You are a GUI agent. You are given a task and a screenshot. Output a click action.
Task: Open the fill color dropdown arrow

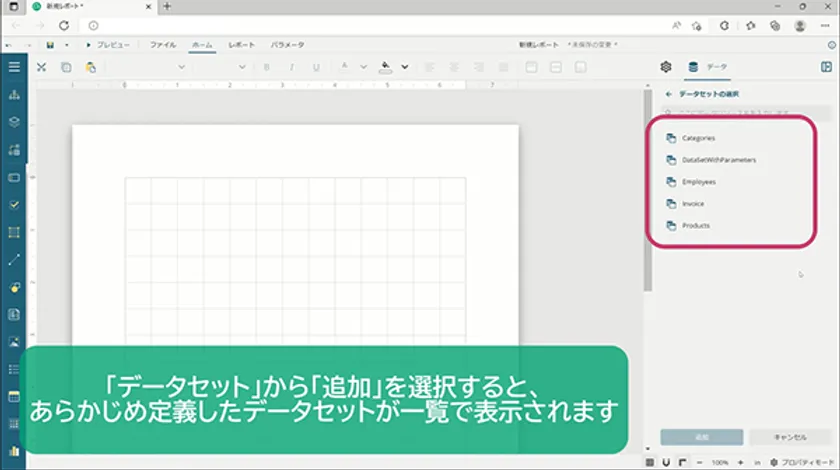[x=405, y=67]
